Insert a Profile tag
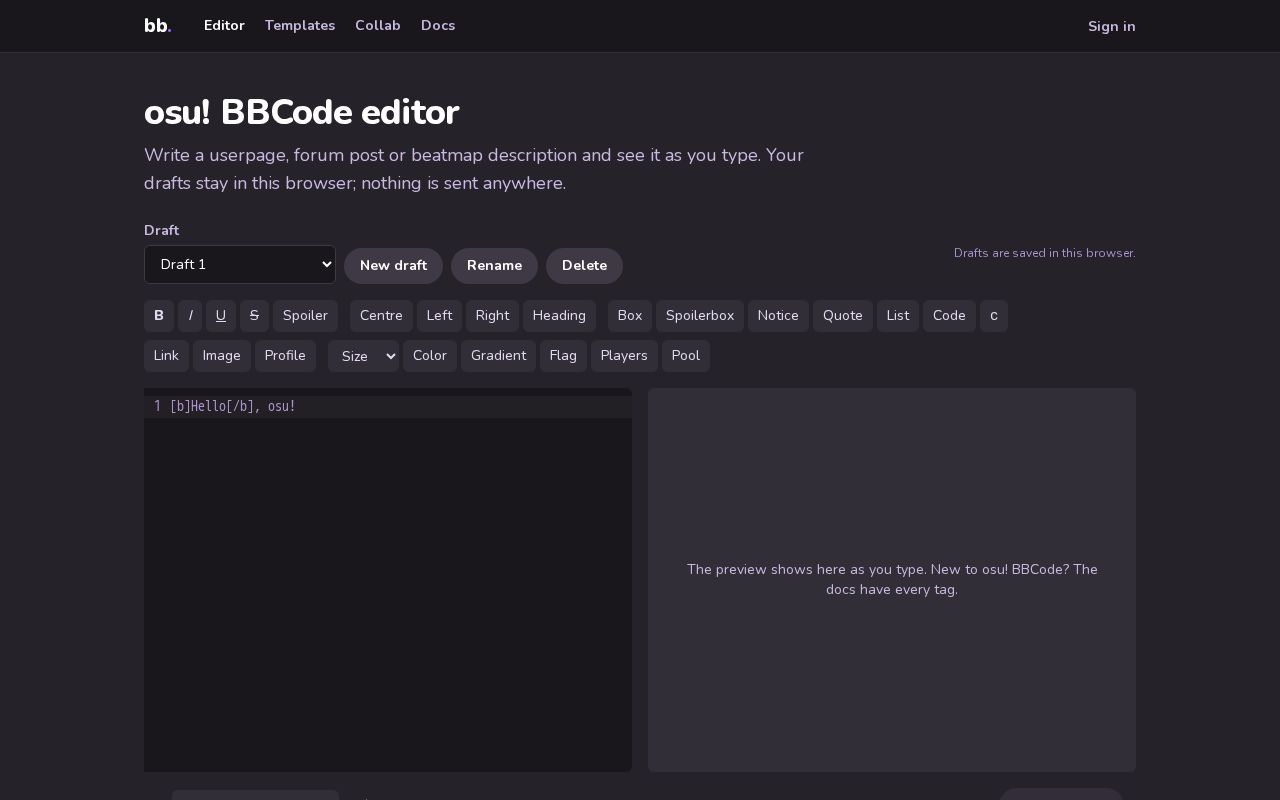The height and width of the screenshot is (800, 1280). coord(285,356)
